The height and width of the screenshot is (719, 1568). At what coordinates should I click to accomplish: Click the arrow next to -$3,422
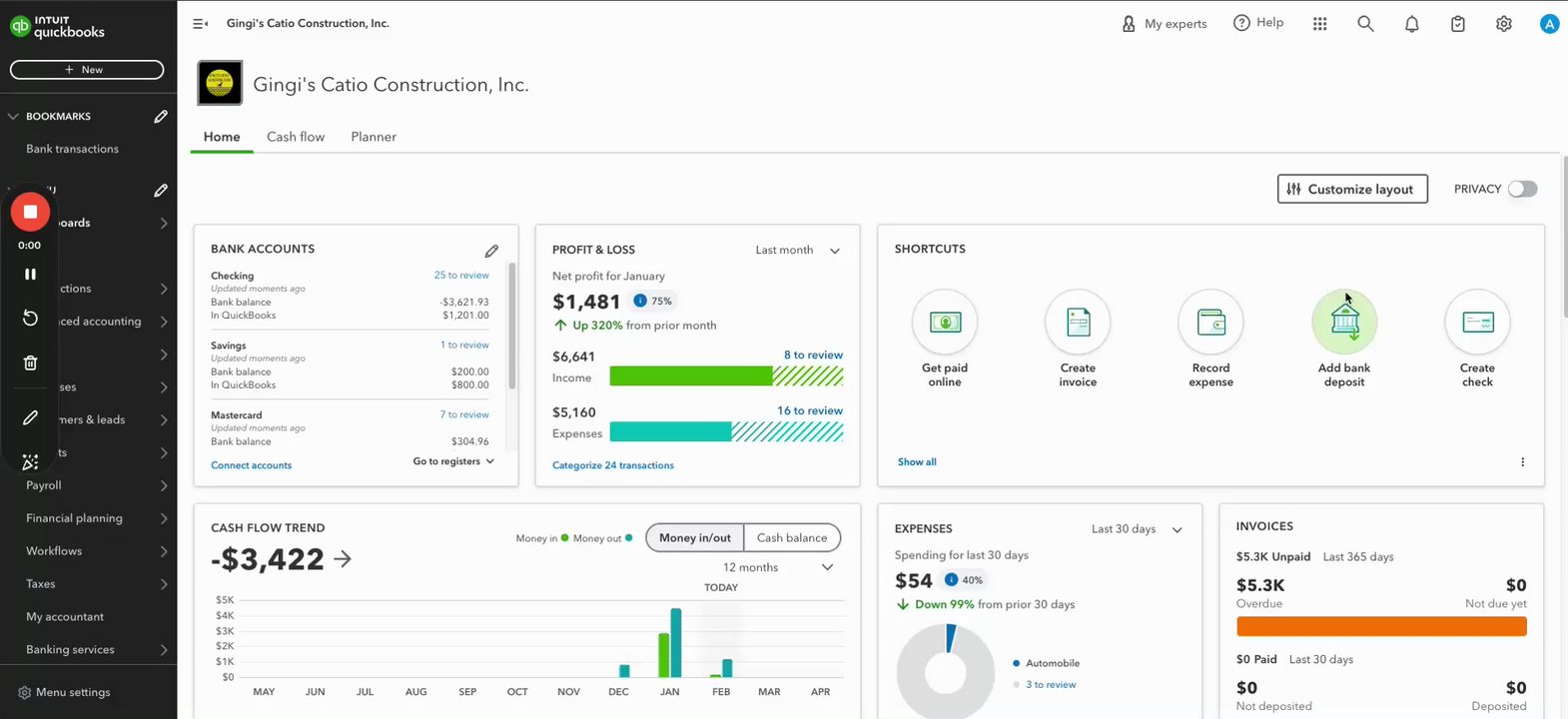click(x=343, y=559)
